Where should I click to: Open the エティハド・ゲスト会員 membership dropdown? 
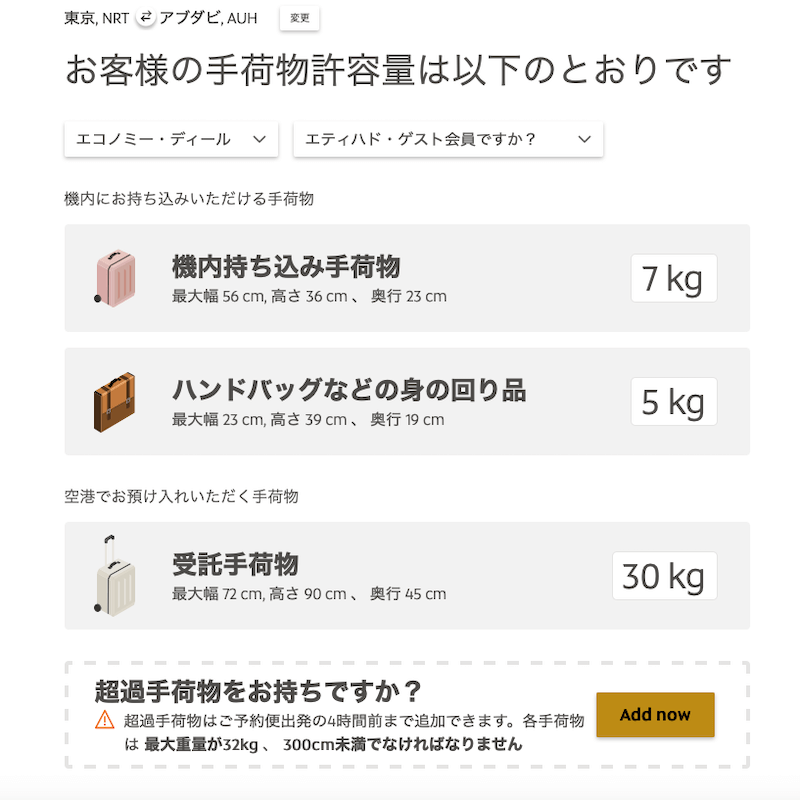pyautogui.click(x=448, y=140)
